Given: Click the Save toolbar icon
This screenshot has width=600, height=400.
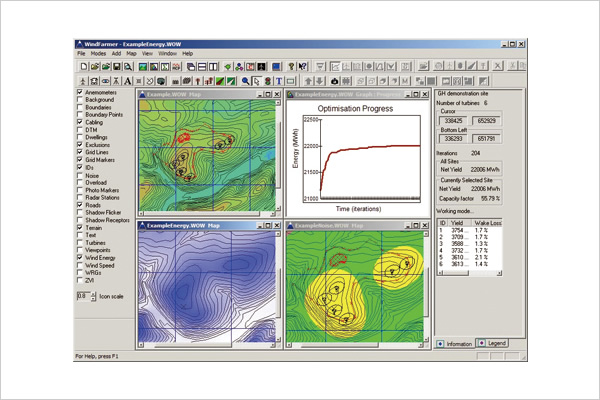Looking at the screenshot, I should (118, 66).
